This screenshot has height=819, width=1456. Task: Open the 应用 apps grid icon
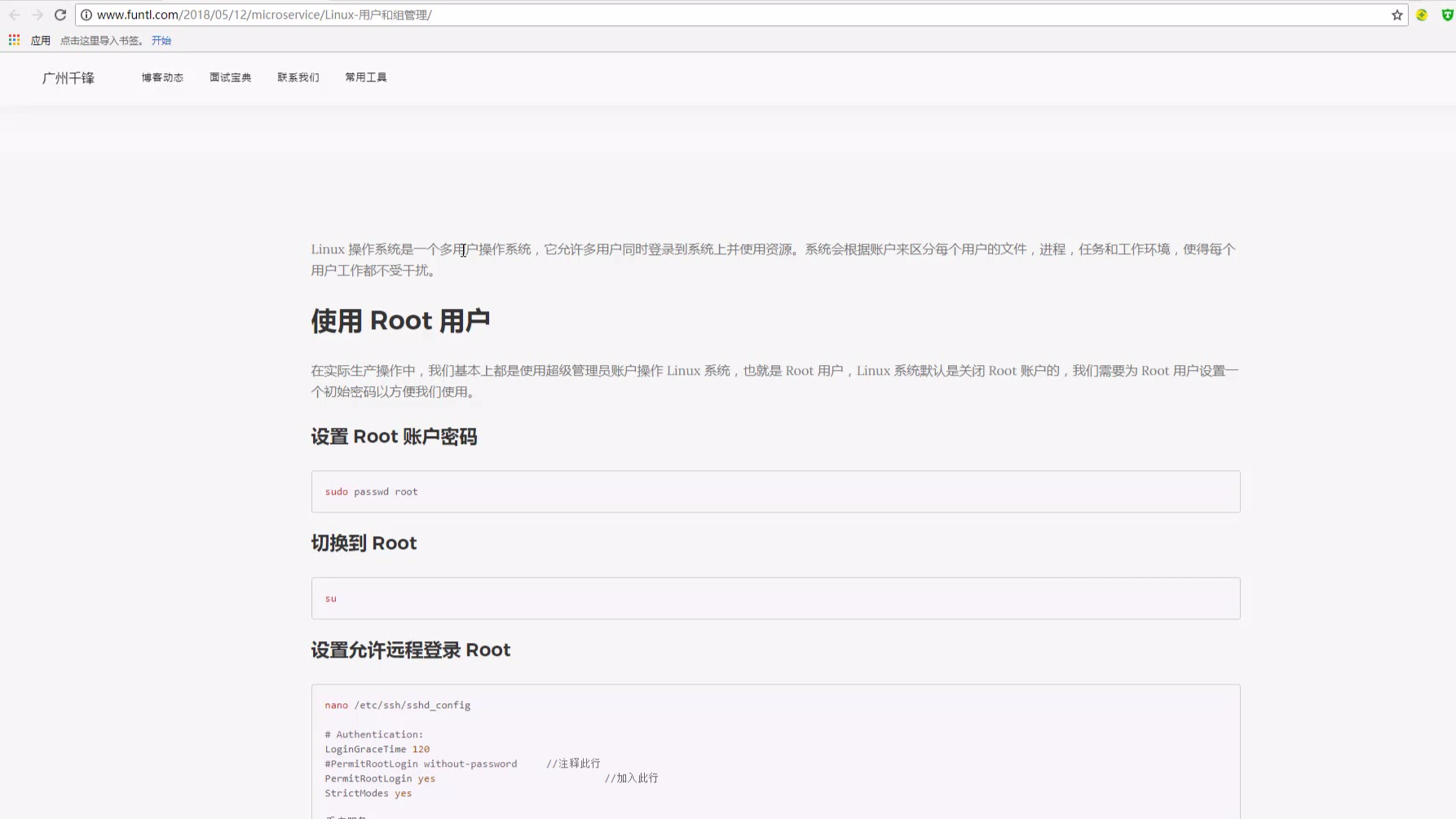pos(15,40)
